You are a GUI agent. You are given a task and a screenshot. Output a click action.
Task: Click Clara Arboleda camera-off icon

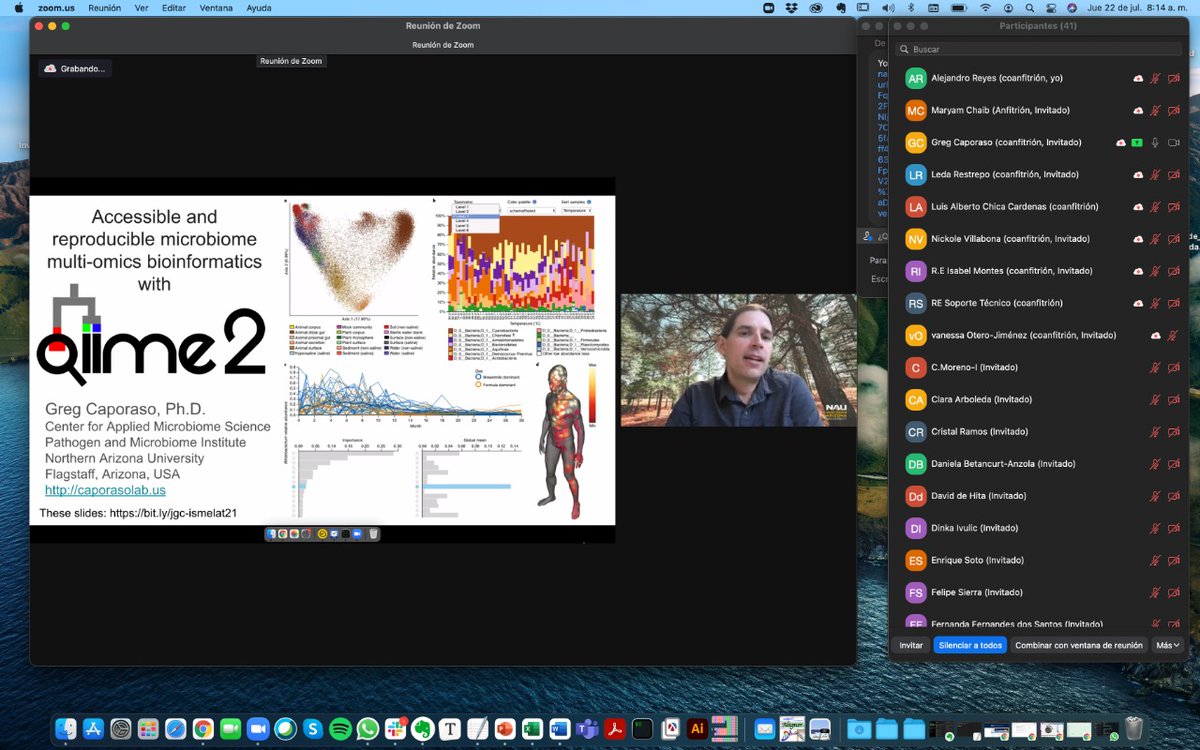(x=1174, y=399)
